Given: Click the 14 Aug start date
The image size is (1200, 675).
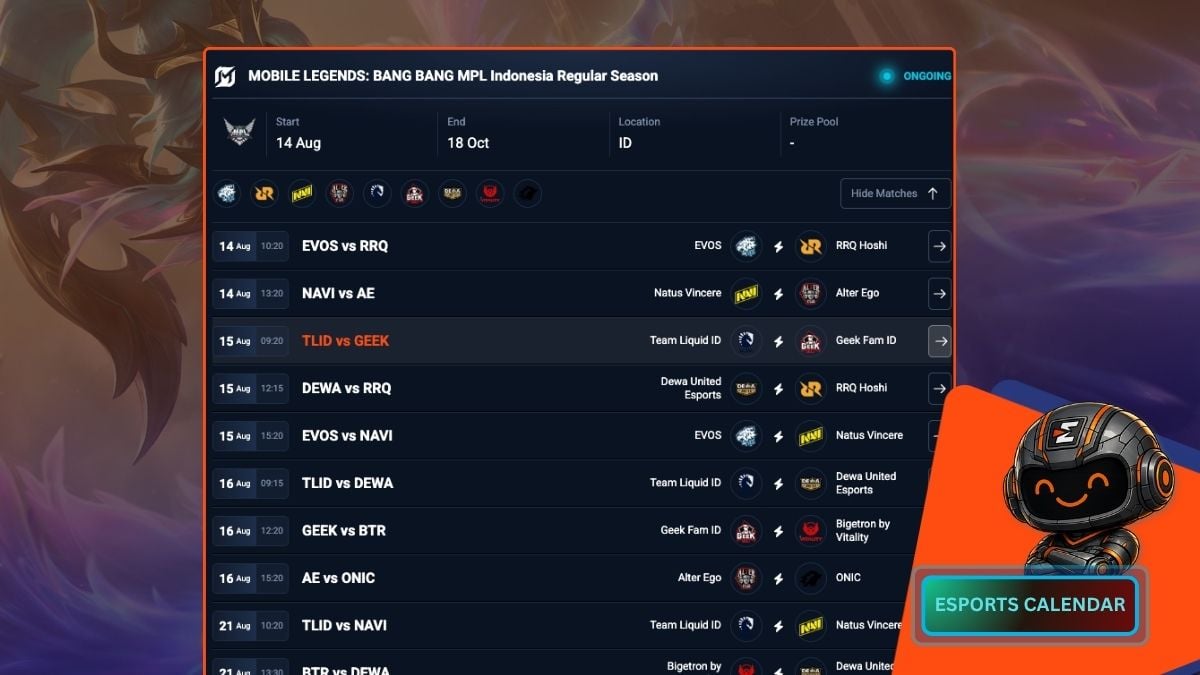Looking at the screenshot, I should (x=298, y=143).
